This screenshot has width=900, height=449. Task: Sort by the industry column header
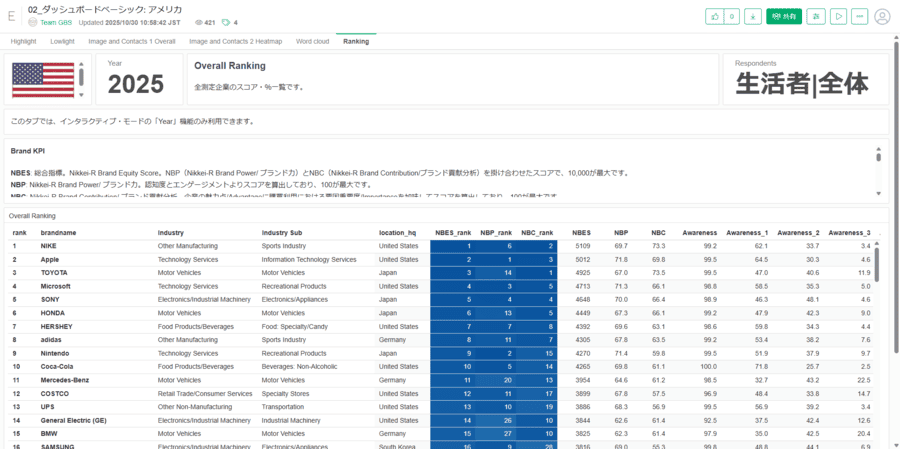pos(170,233)
